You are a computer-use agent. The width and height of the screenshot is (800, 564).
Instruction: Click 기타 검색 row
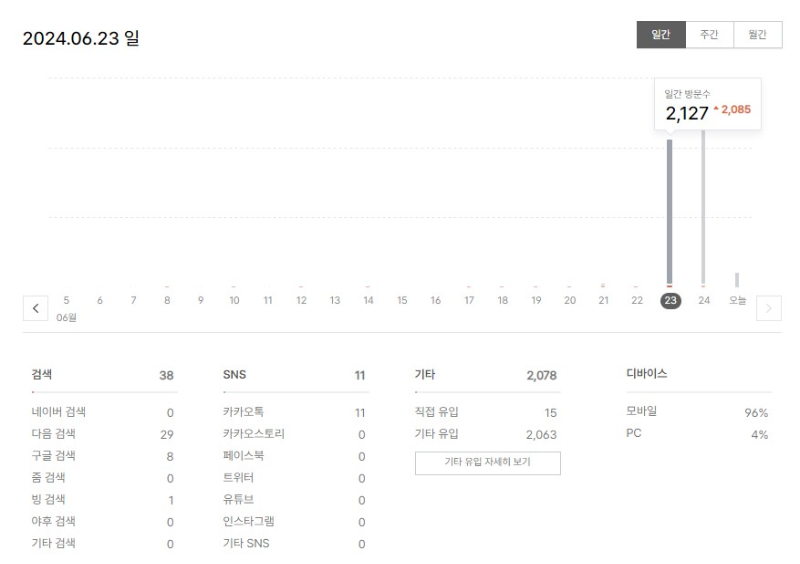[x=103, y=544]
